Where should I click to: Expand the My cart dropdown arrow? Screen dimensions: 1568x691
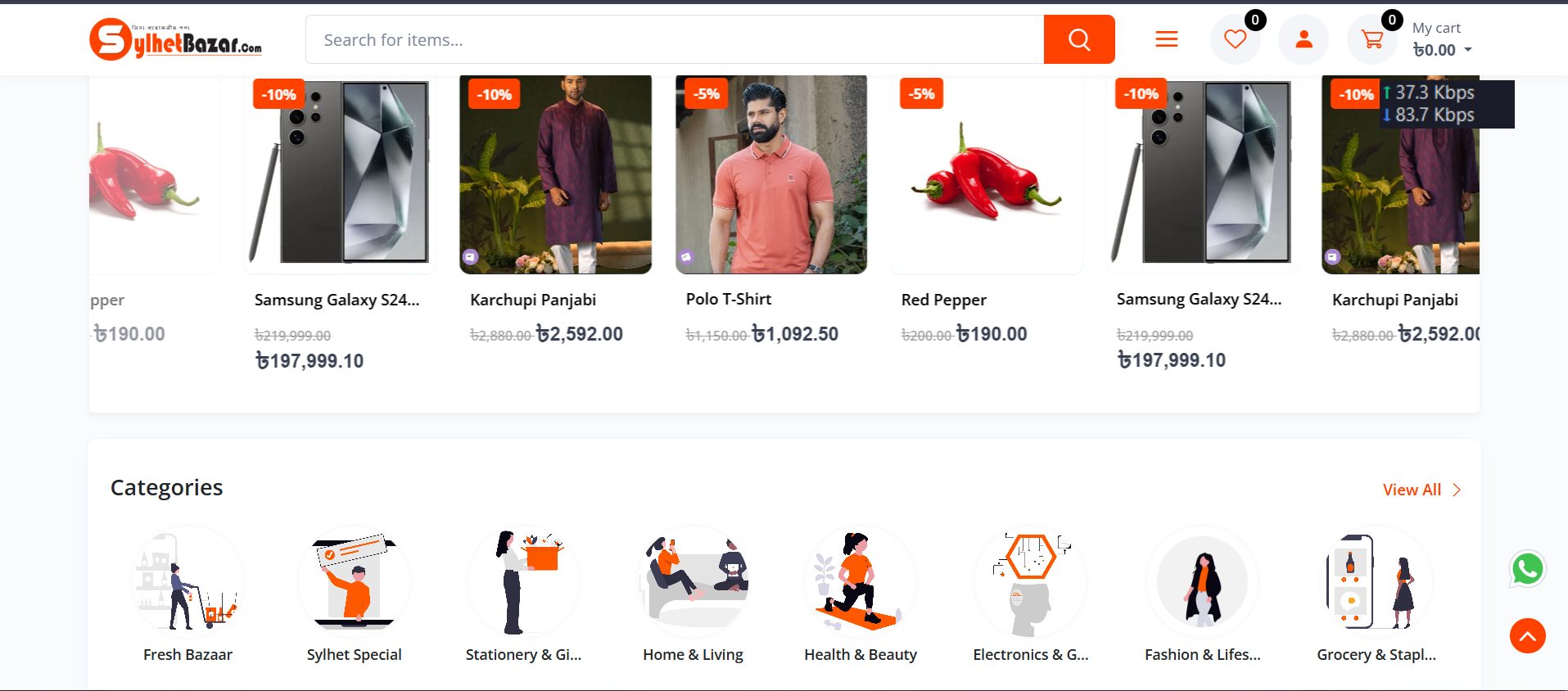coord(1468,50)
